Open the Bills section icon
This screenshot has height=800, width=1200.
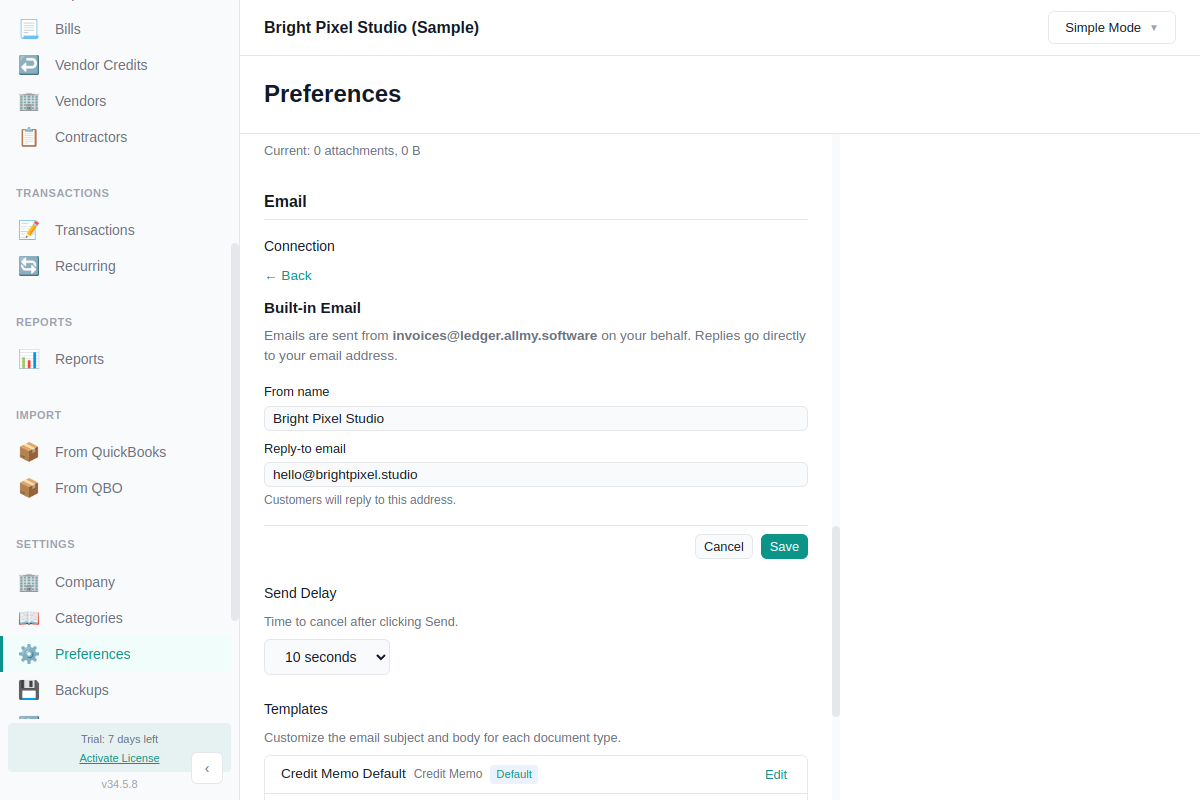pos(28,28)
